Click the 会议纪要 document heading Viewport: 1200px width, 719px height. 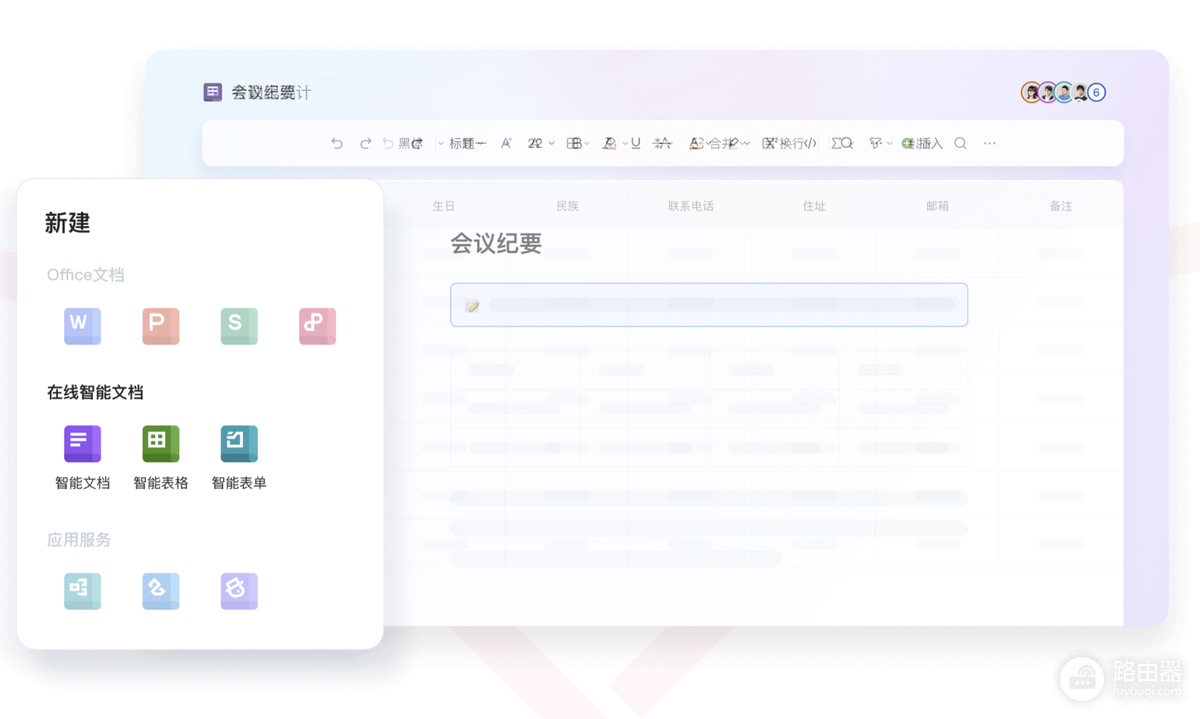[x=496, y=243]
